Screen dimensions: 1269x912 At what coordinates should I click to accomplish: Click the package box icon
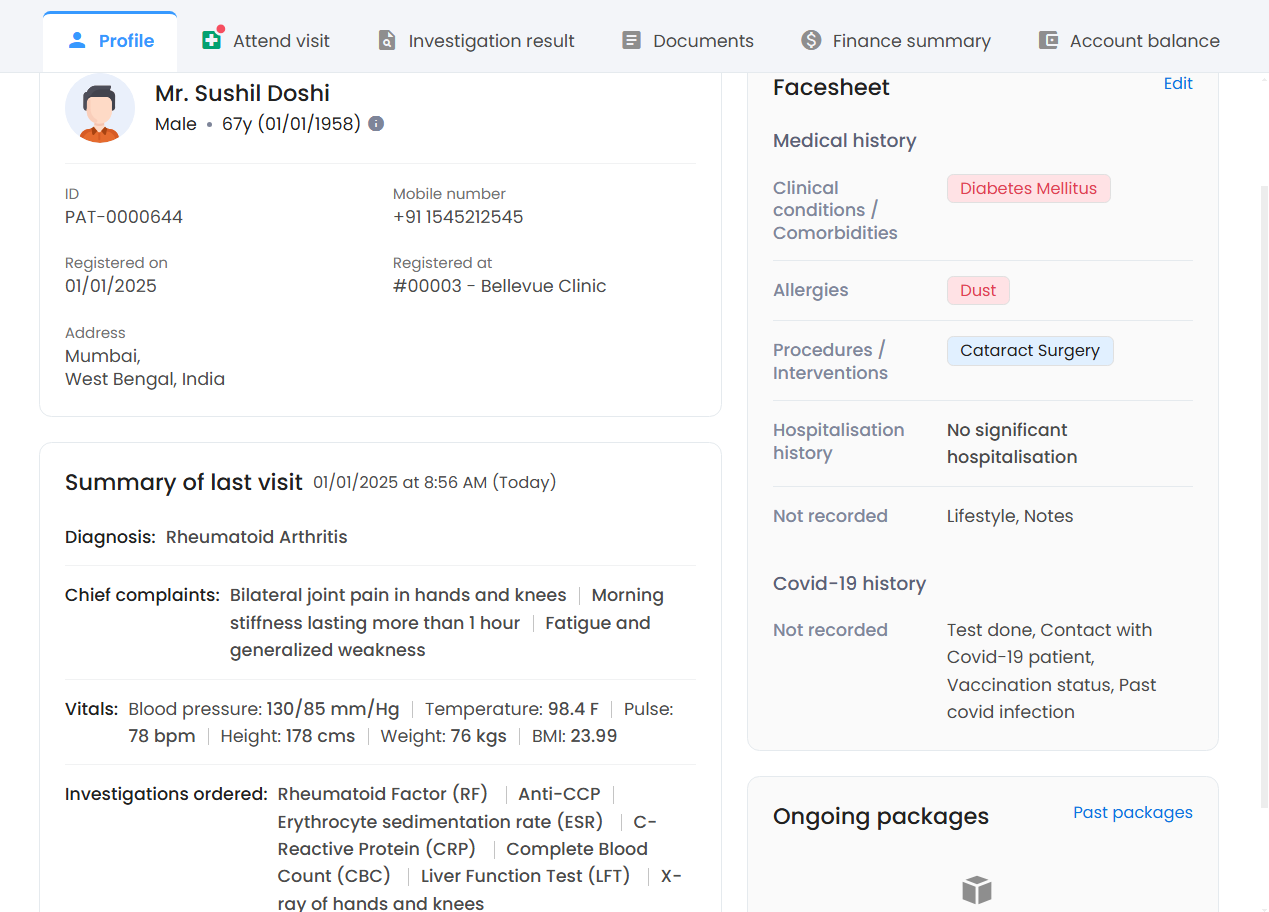976,889
